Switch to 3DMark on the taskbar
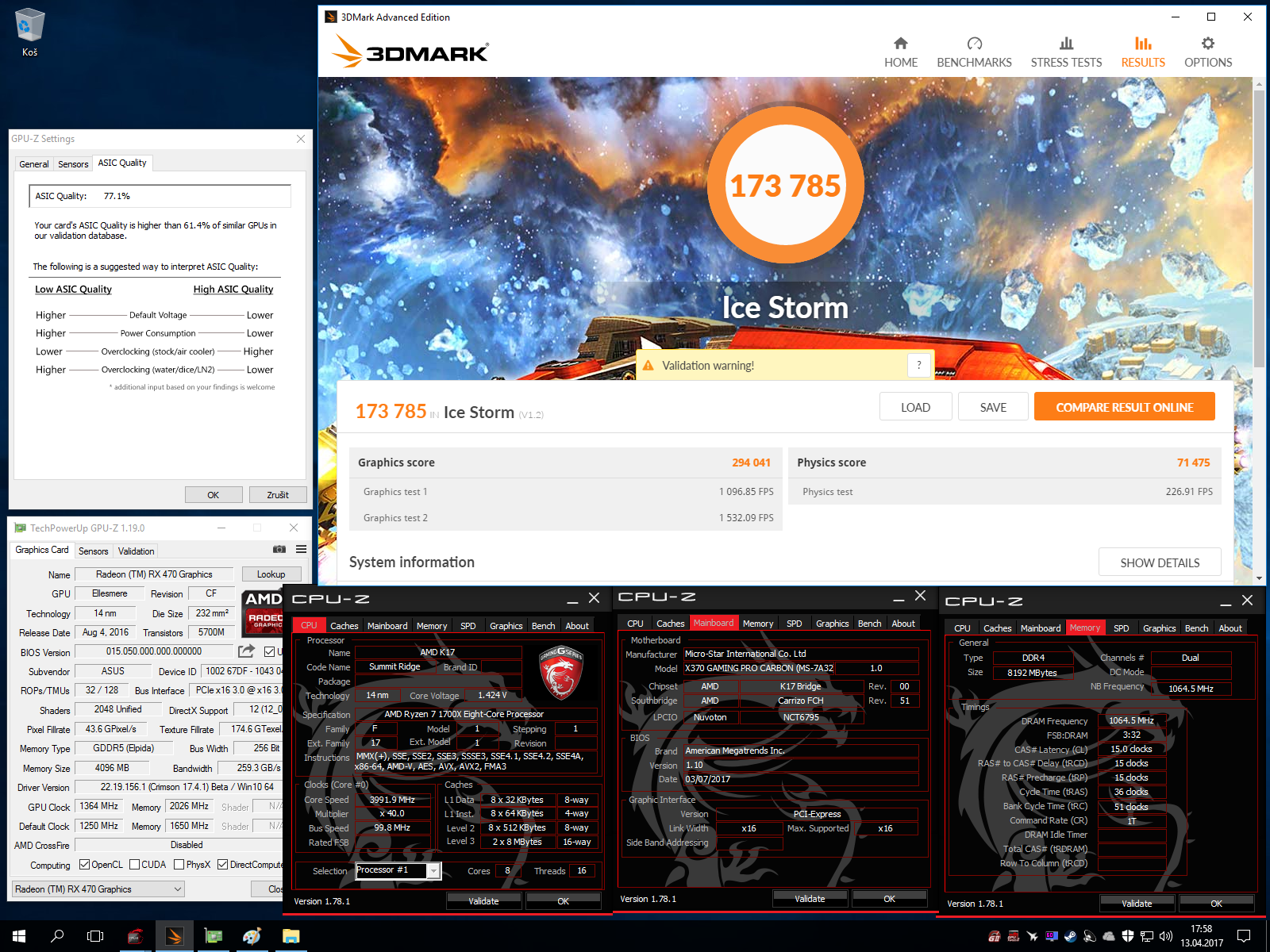Image resolution: width=1270 pixels, height=952 pixels. (x=174, y=936)
